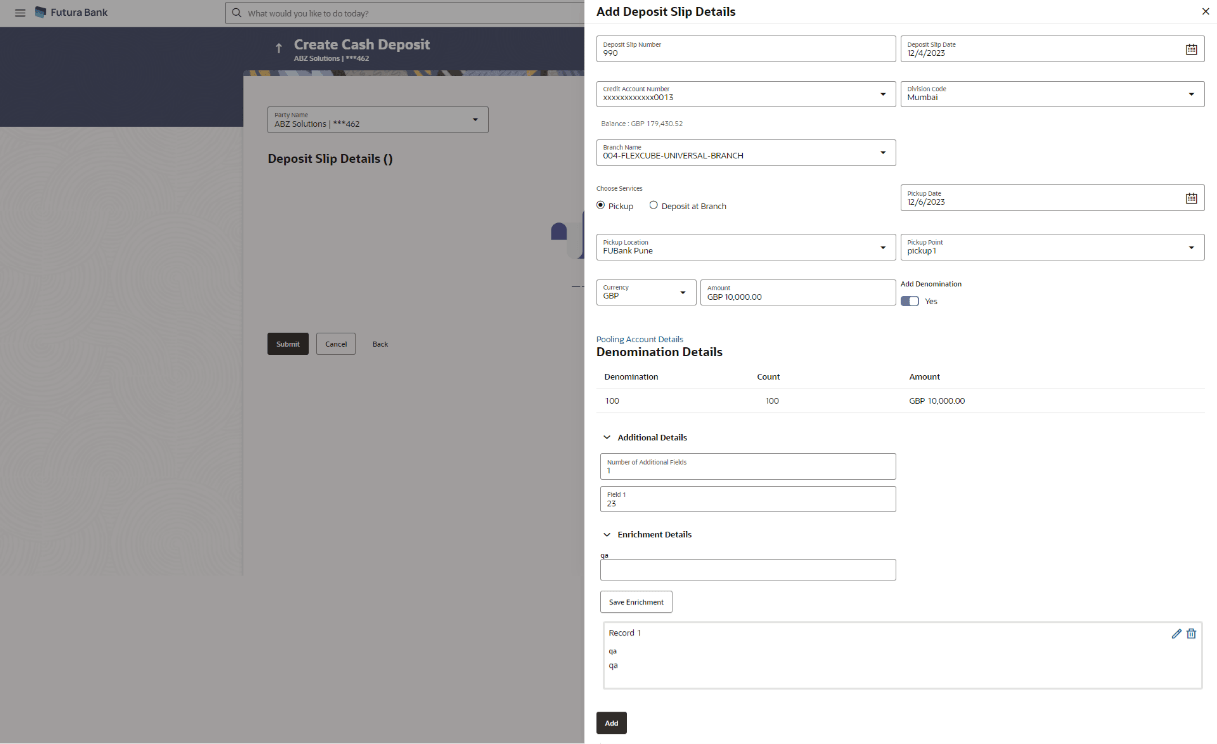Click into the Amount input field

click(x=798, y=292)
